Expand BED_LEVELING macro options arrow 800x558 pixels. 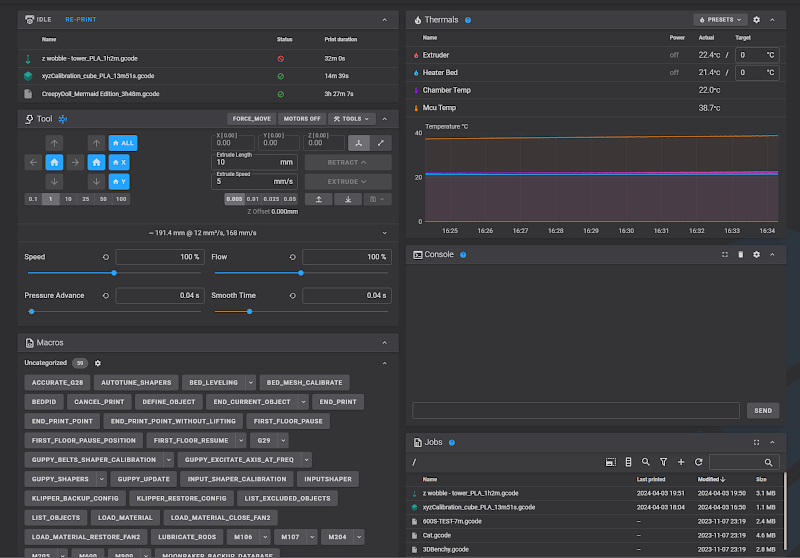250,383
